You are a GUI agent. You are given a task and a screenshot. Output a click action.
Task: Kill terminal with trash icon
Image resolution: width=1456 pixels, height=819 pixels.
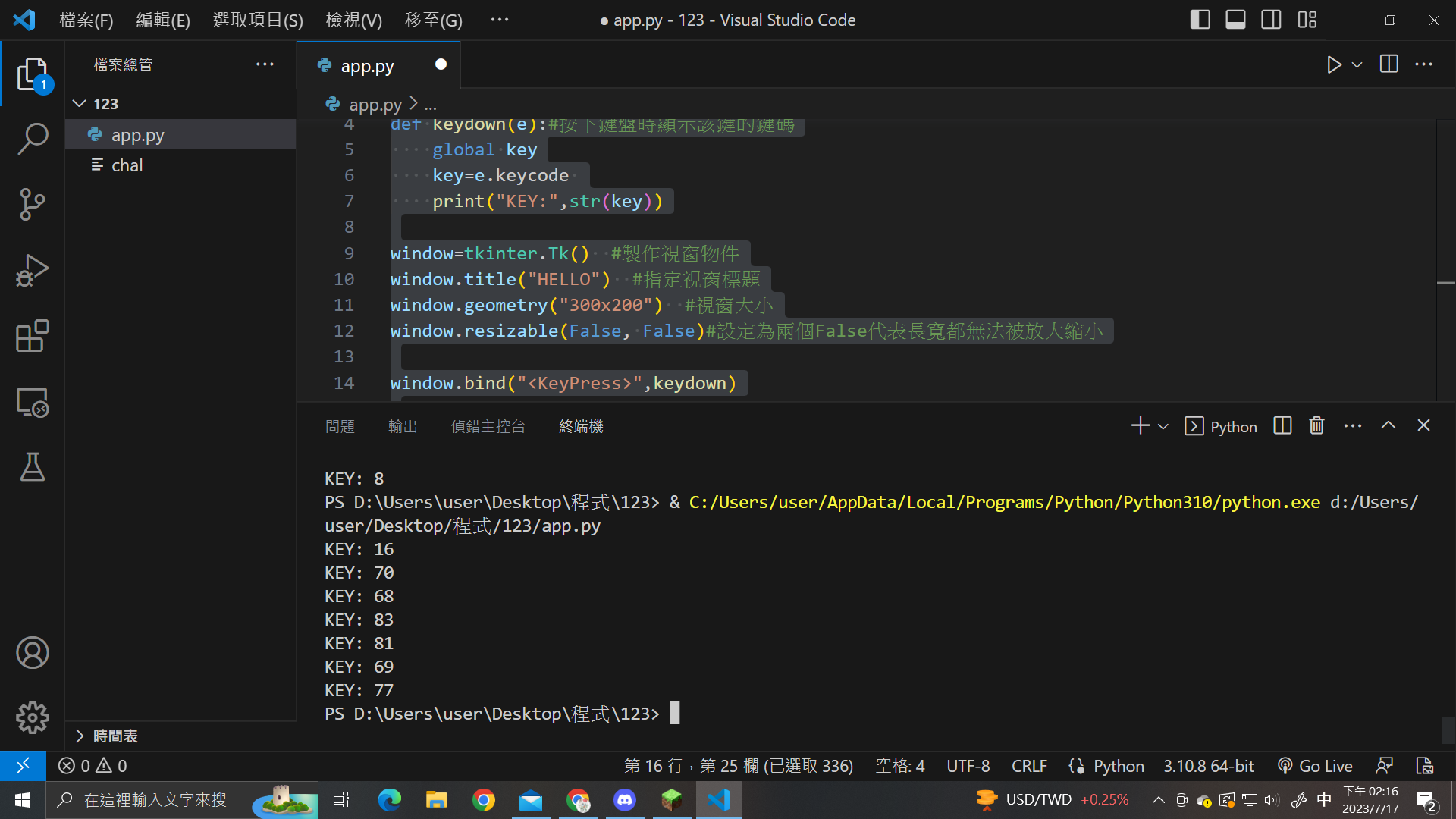pos(1316,426)
